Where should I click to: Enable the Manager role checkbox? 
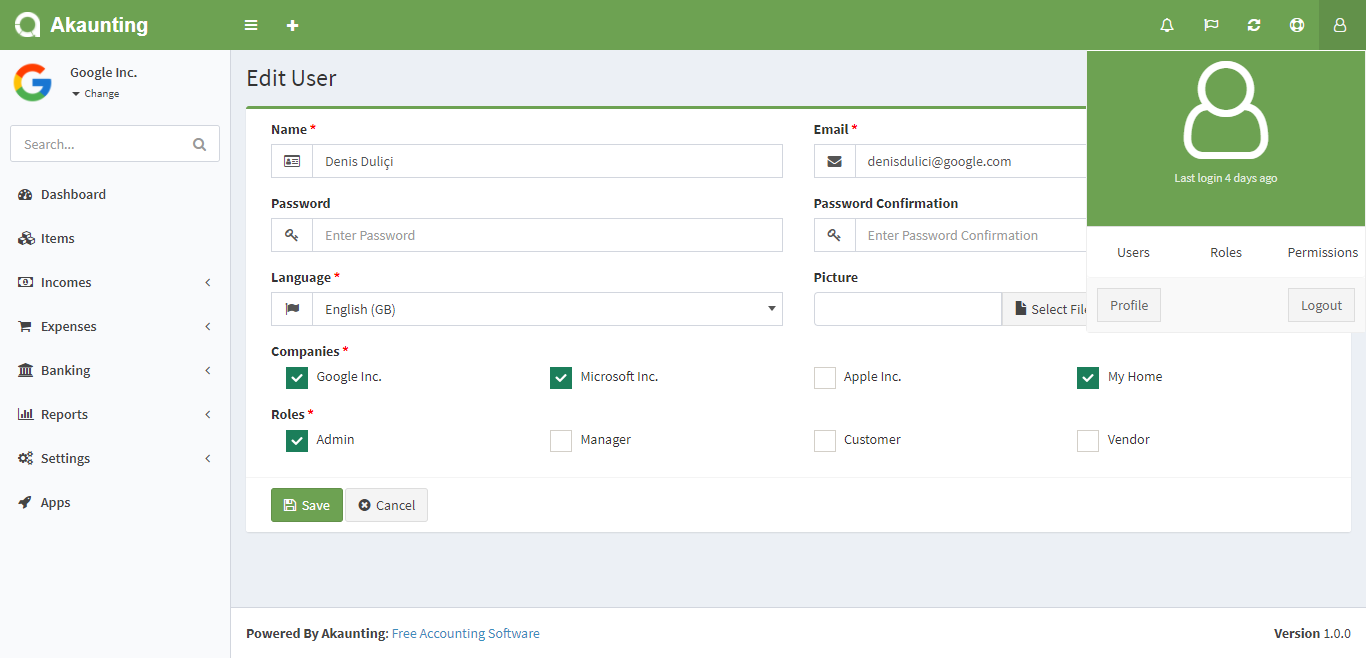pyautogui.click(x=561, y=441)
